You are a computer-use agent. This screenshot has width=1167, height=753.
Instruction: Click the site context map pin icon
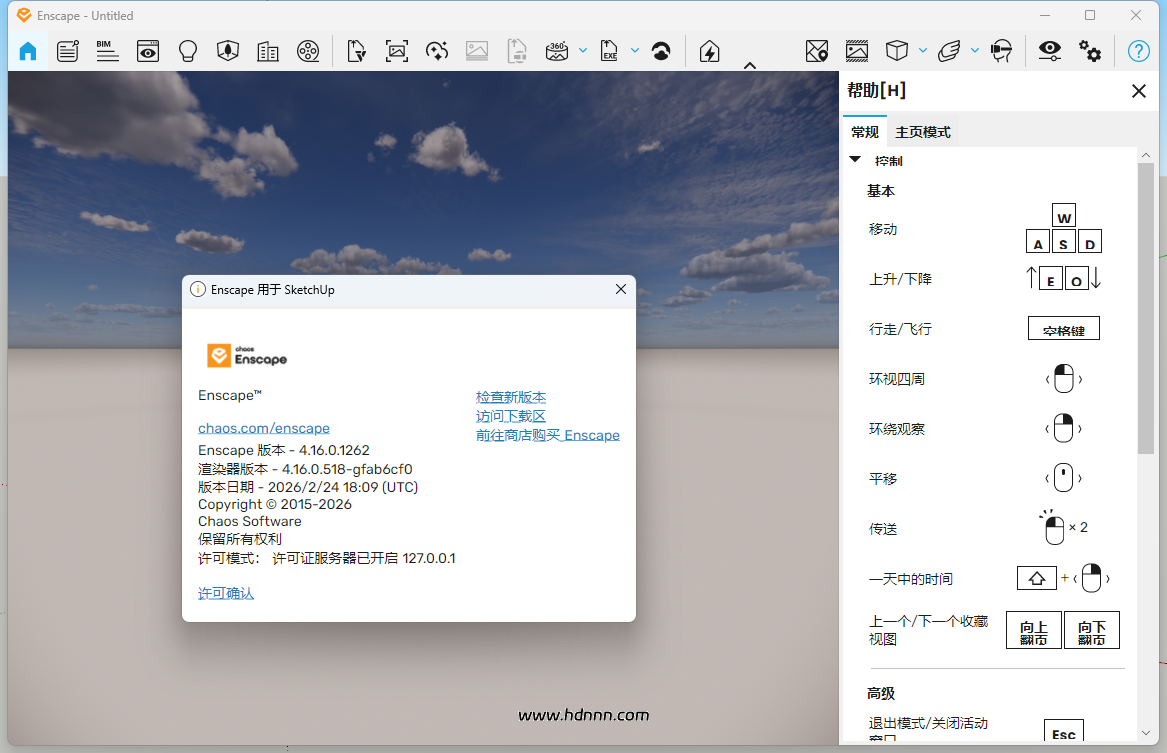point(817,51)
